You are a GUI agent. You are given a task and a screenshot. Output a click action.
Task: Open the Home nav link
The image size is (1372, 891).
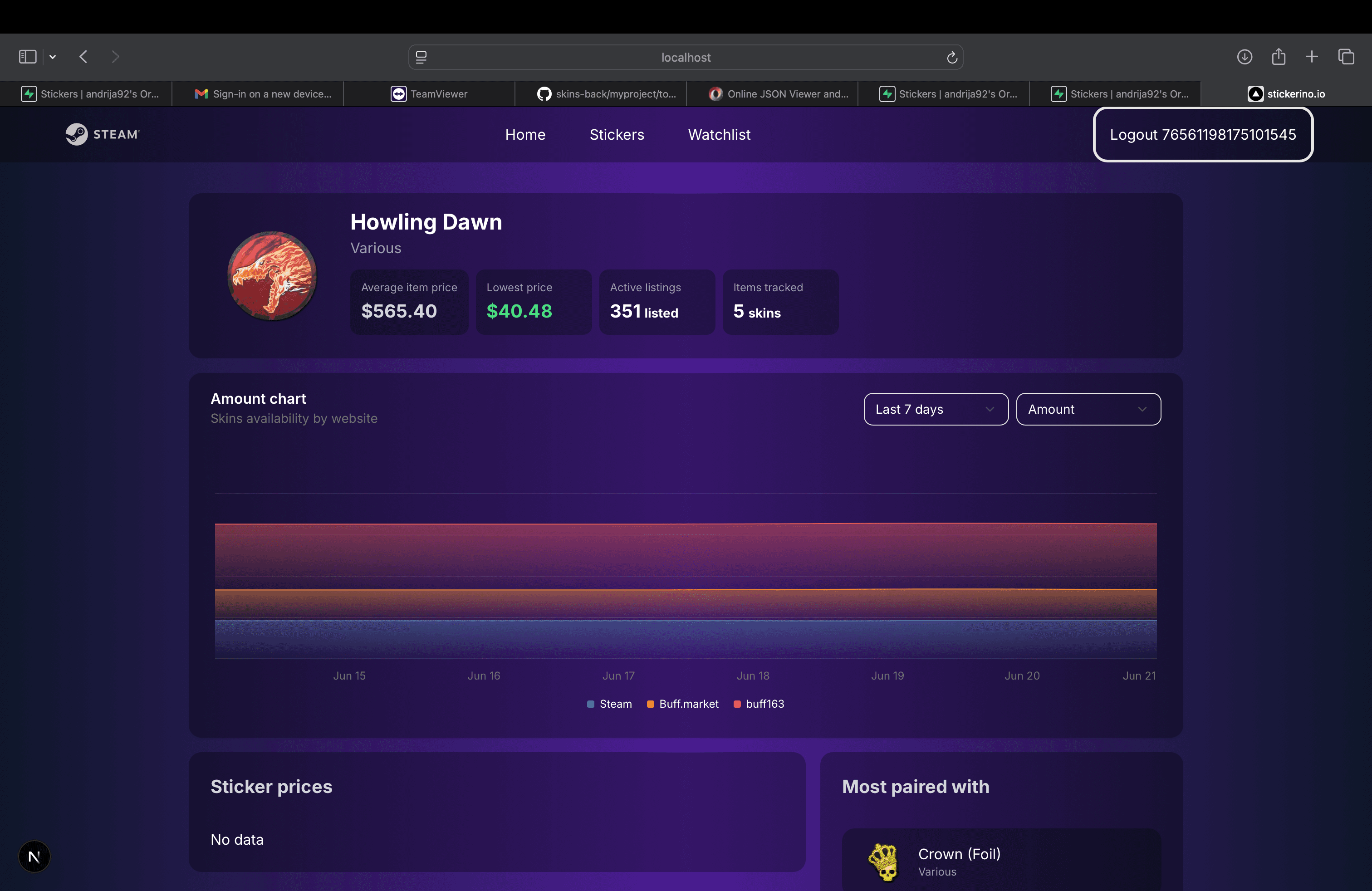coord(525,134)
